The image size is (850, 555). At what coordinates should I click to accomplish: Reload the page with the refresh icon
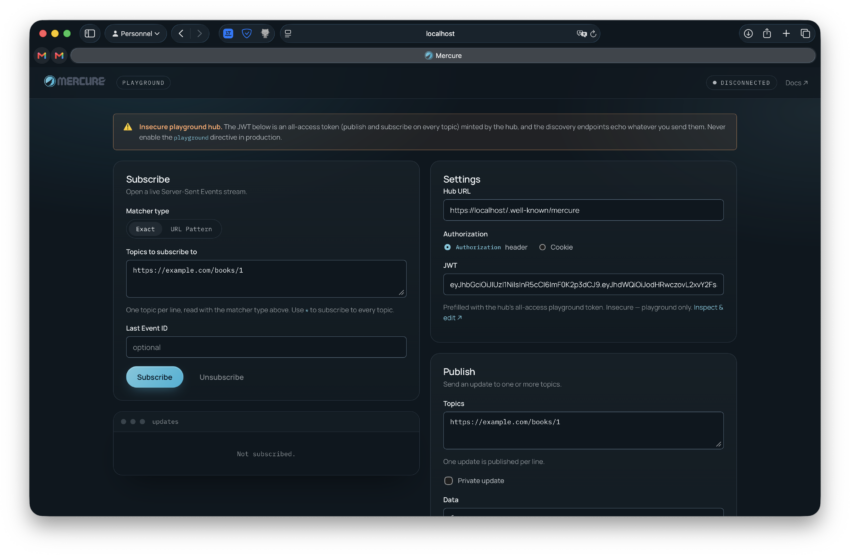pyautogui.click(x=594, y=34)
